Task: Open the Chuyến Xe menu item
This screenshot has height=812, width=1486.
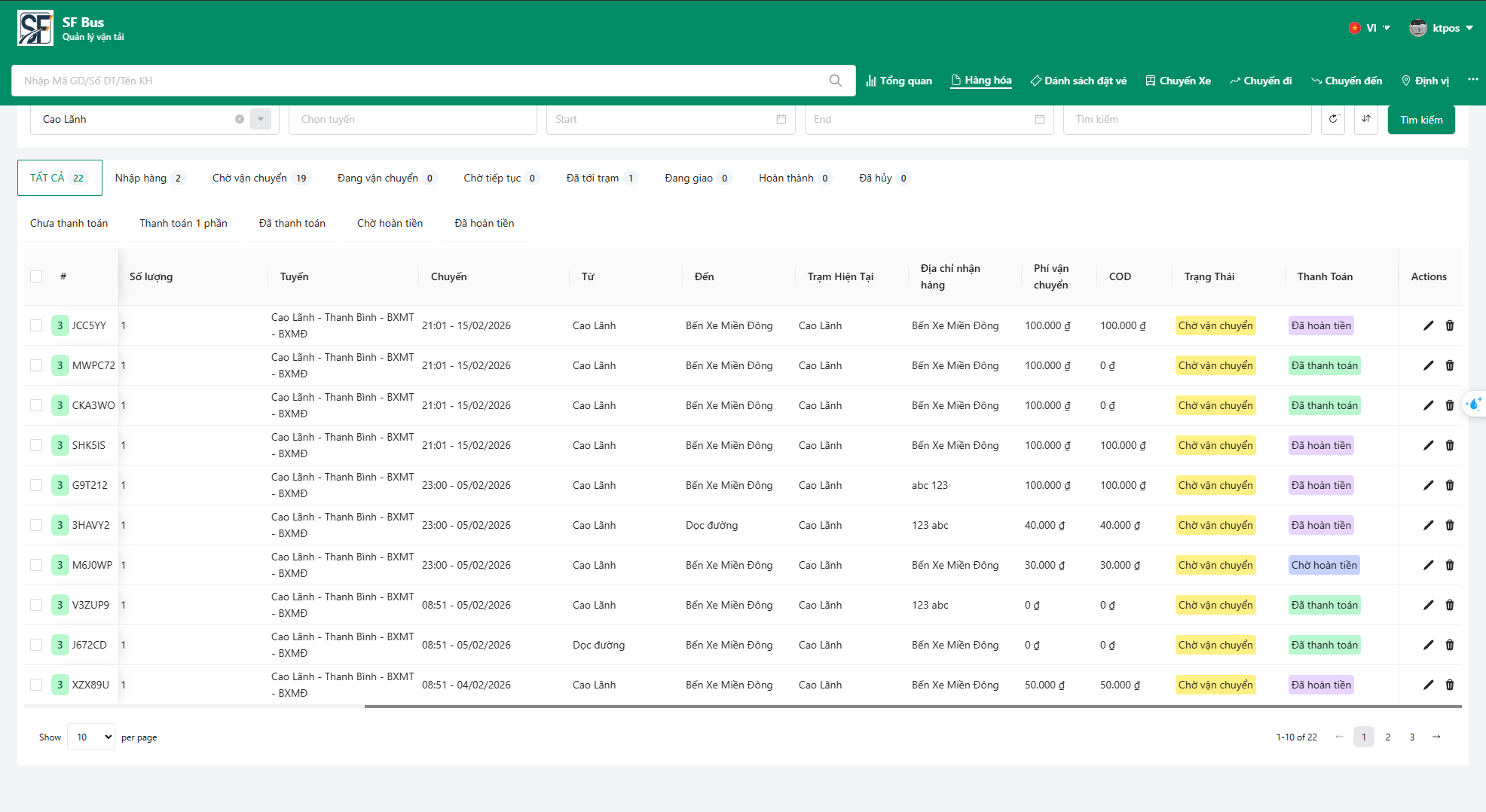Action: pyautogui.click(x=1178, y=81)
